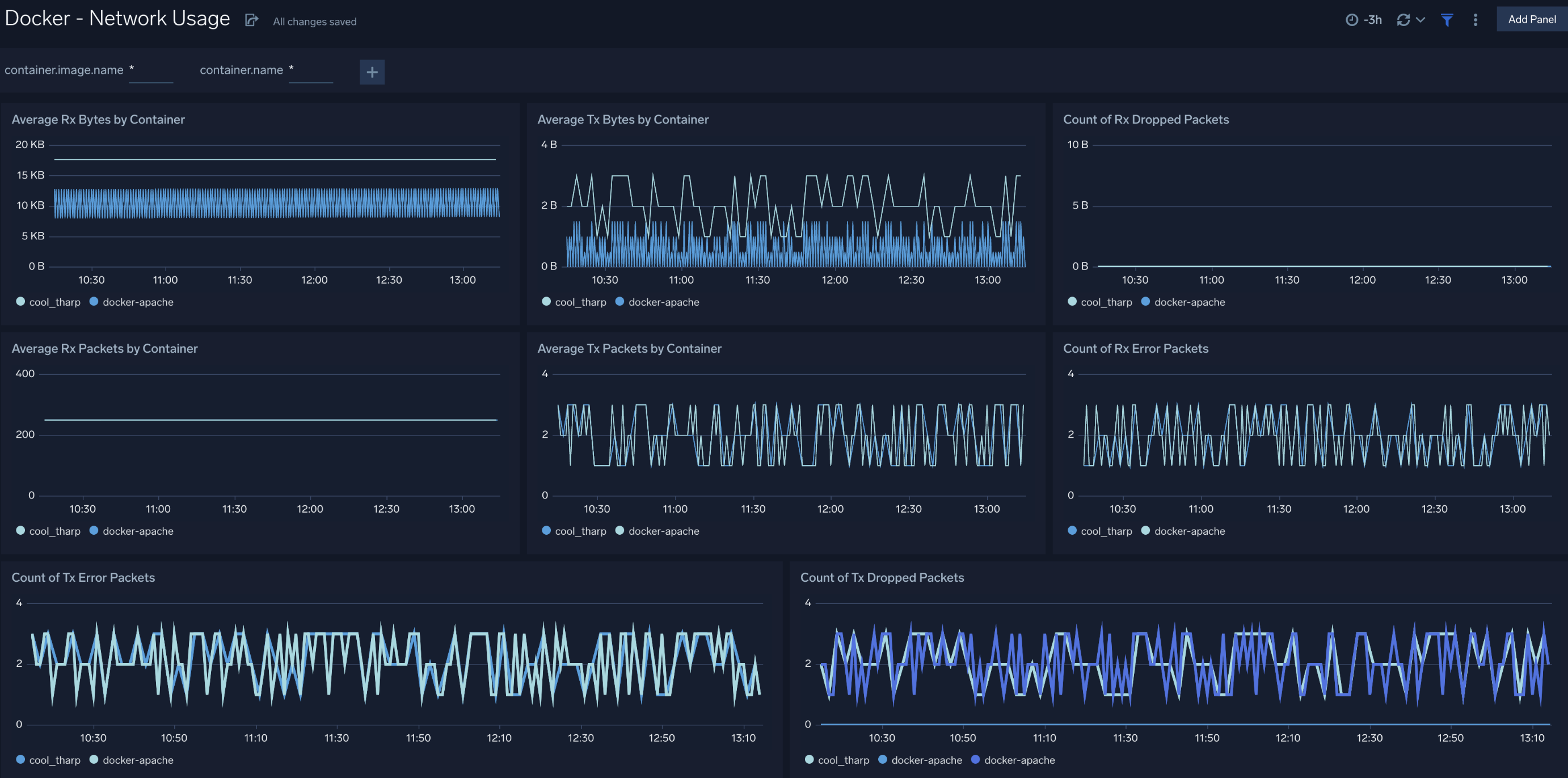Click the filter icon in the top bar

[x=1447, y=19]
